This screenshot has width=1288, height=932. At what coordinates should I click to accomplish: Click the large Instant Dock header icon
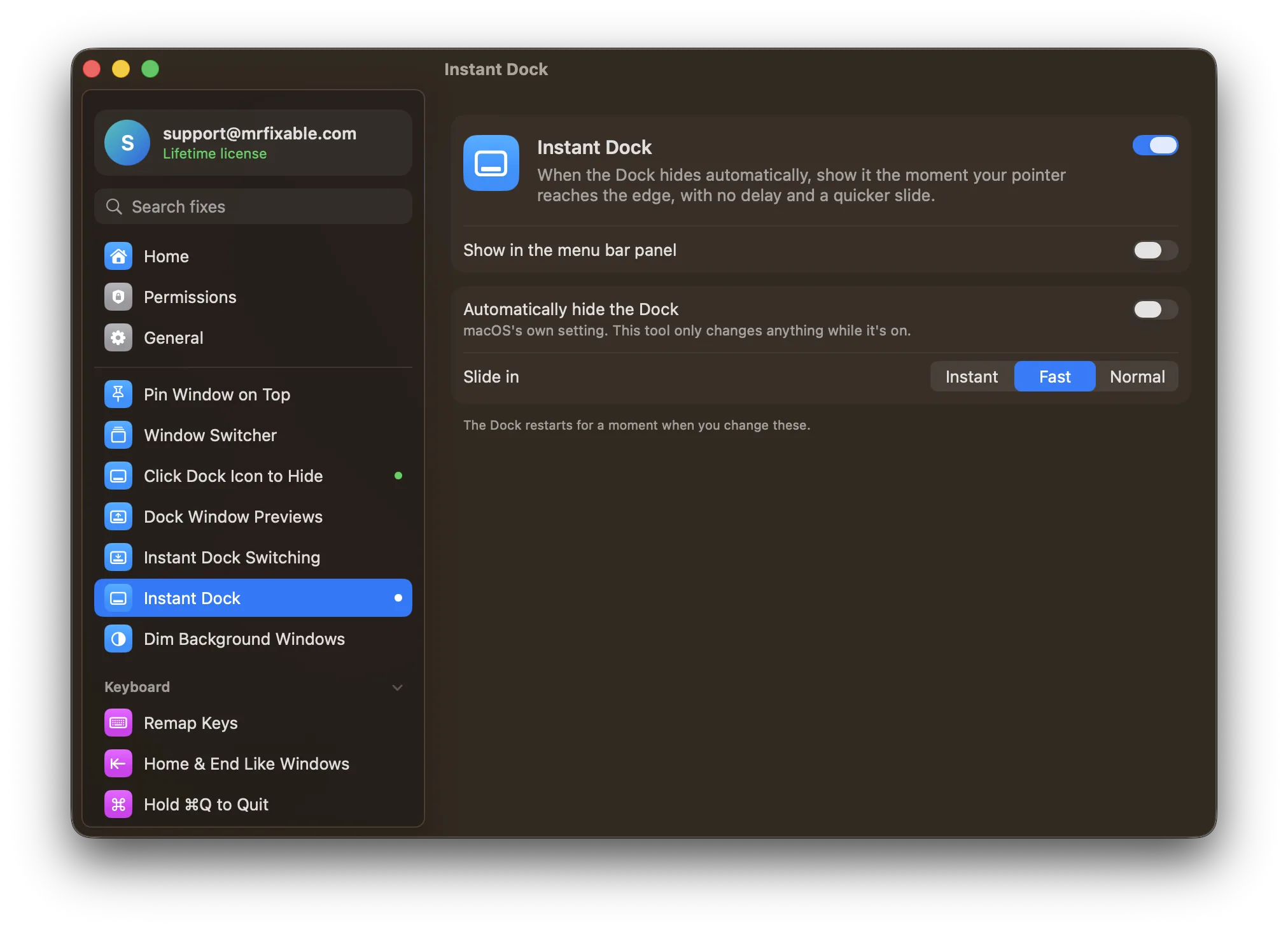click(x=491, y=163)
